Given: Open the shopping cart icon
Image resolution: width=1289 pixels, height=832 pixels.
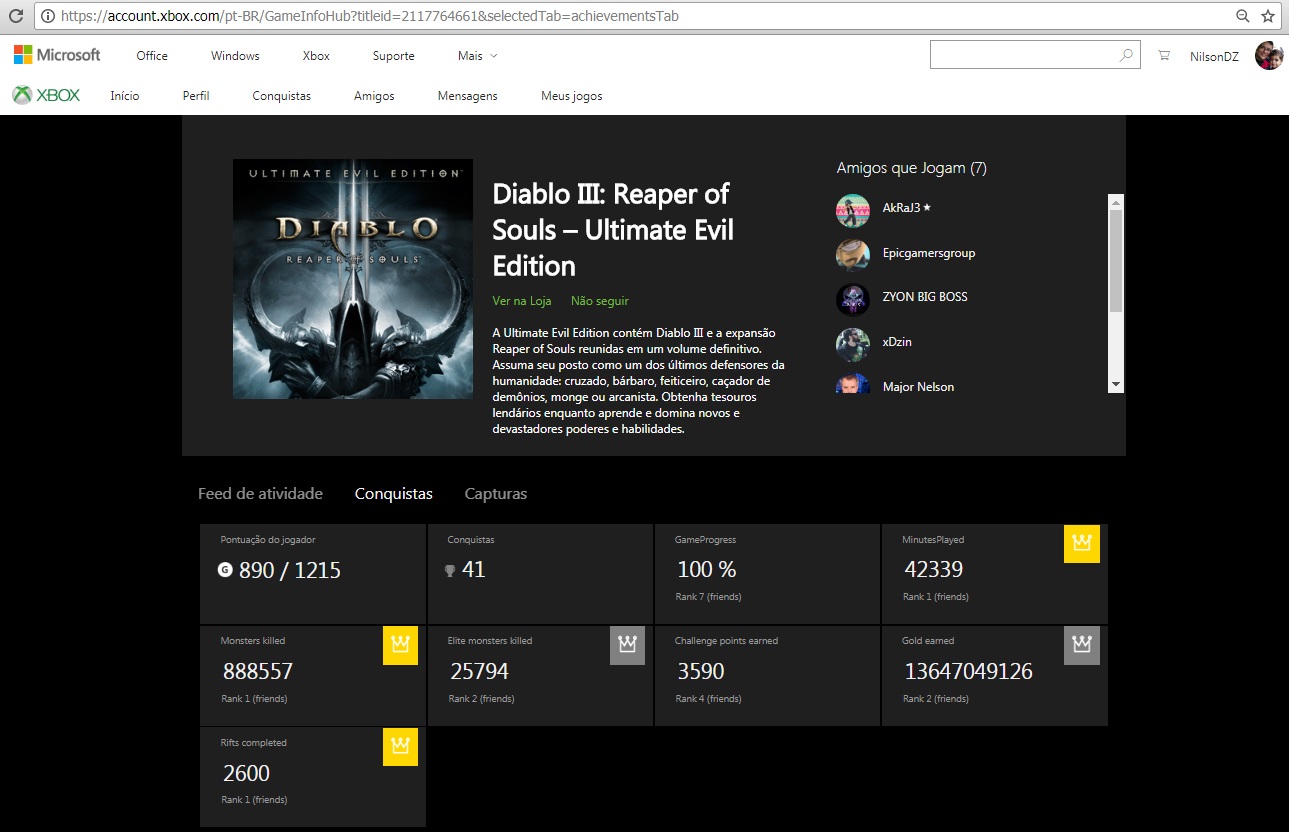Looking at the screenshot, I should (x=1163, y=55).
